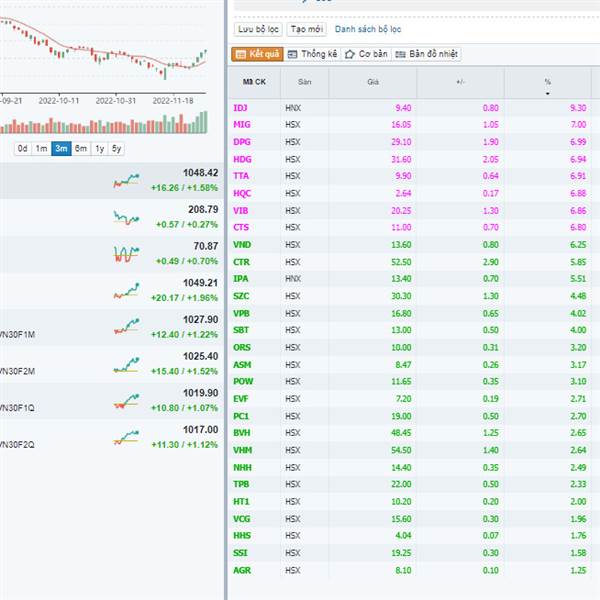Open stock ticker HDG
Viewport: 600px width, 600px height.
pos(242,159)
